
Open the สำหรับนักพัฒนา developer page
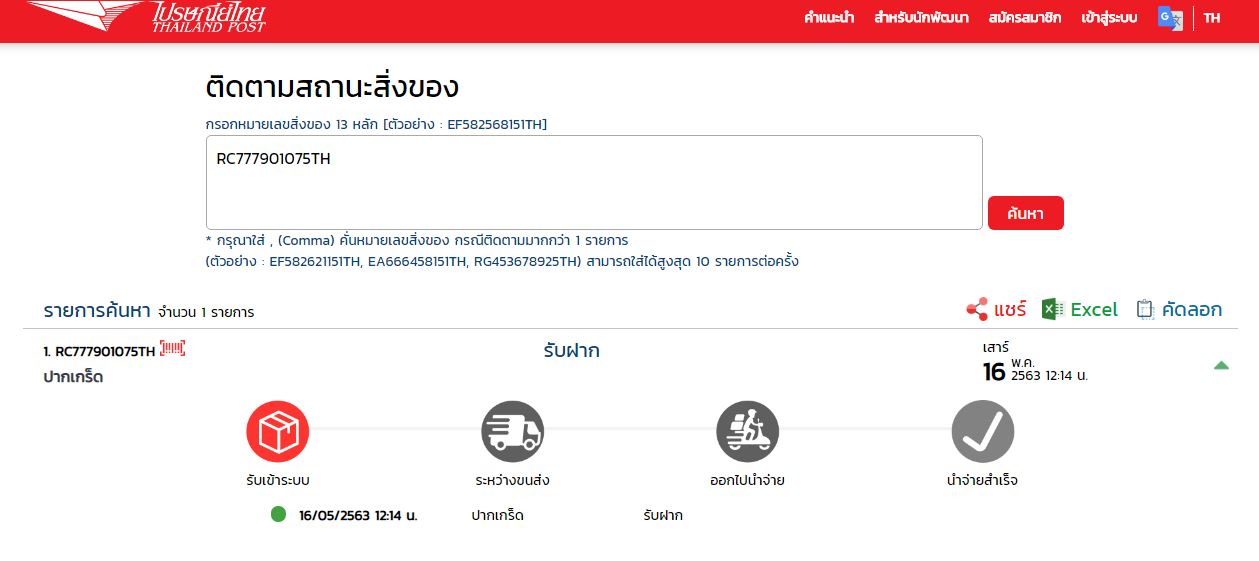click(x=921, y=18)
